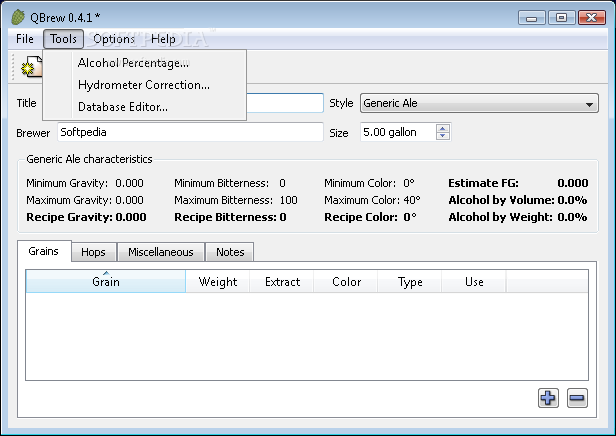The width and height of the screenshot is (616, 436).
Task: Decrease batch size with down arrow
Action: [443, 136]
